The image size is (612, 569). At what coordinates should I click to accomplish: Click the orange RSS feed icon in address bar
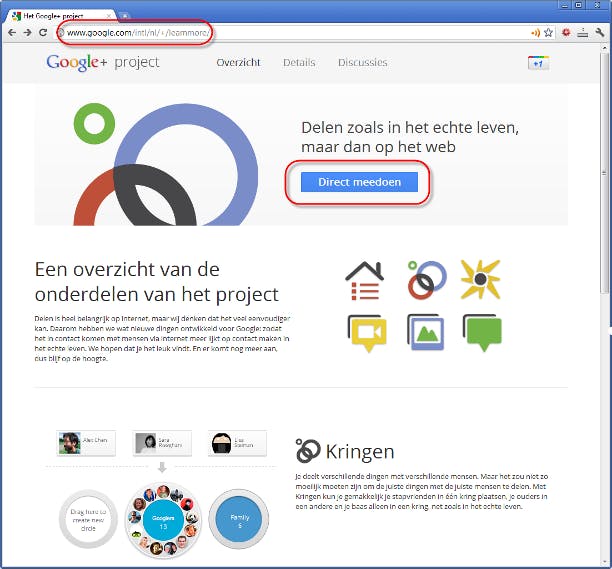tap(536, 33)
